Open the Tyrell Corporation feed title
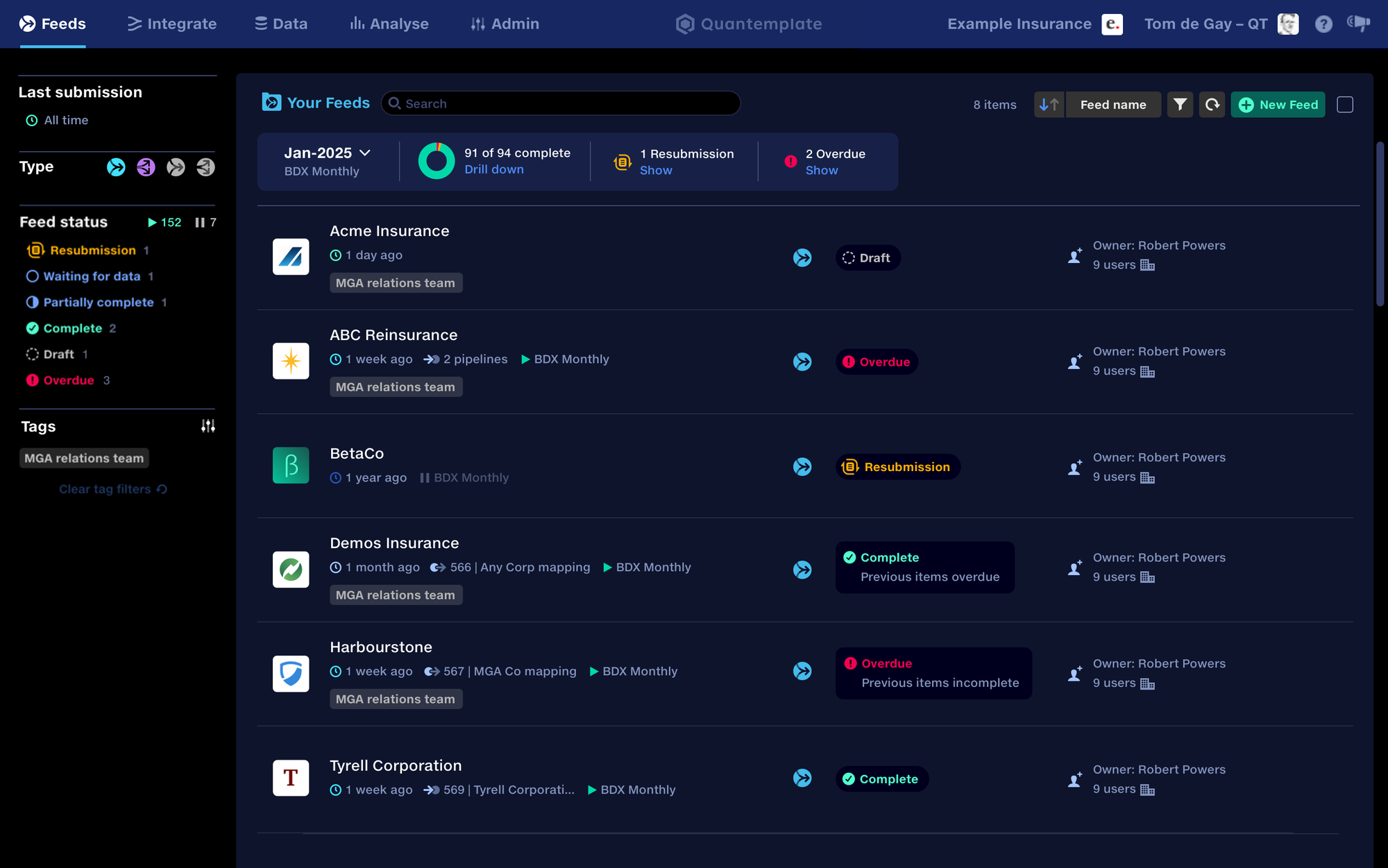 coord(396,766)
